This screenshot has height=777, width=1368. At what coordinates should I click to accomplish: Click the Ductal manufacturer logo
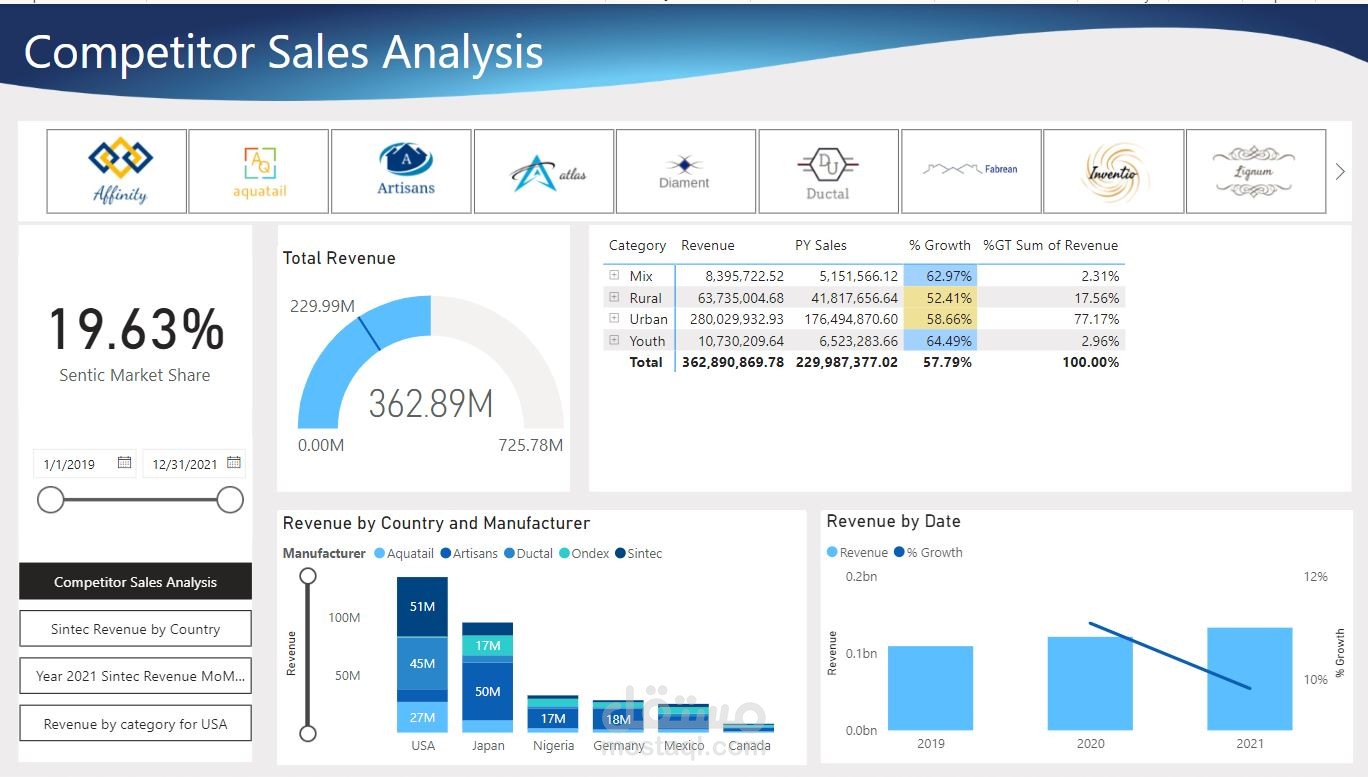tap(828, 170)
